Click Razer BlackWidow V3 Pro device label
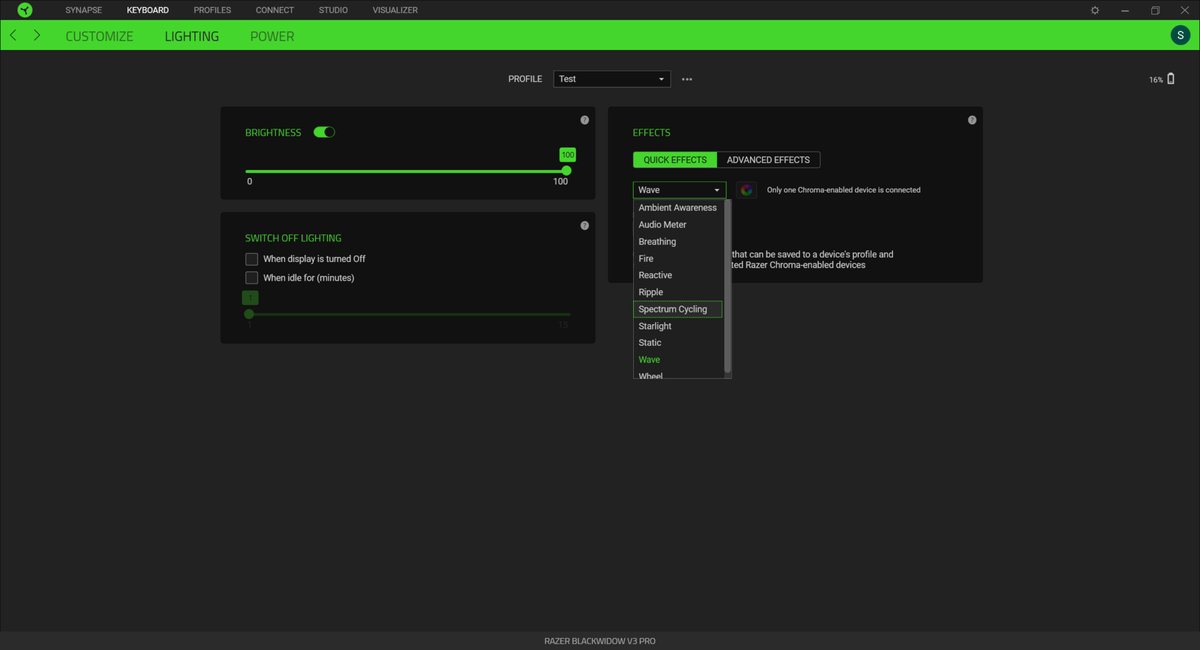1200x650 pixels. pos(600,641)
